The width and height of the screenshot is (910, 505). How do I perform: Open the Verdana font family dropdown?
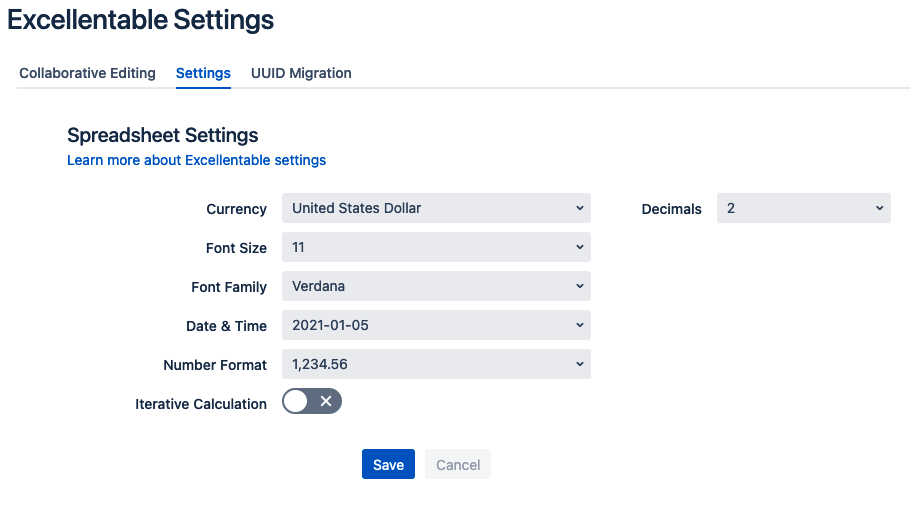[436, 286]
